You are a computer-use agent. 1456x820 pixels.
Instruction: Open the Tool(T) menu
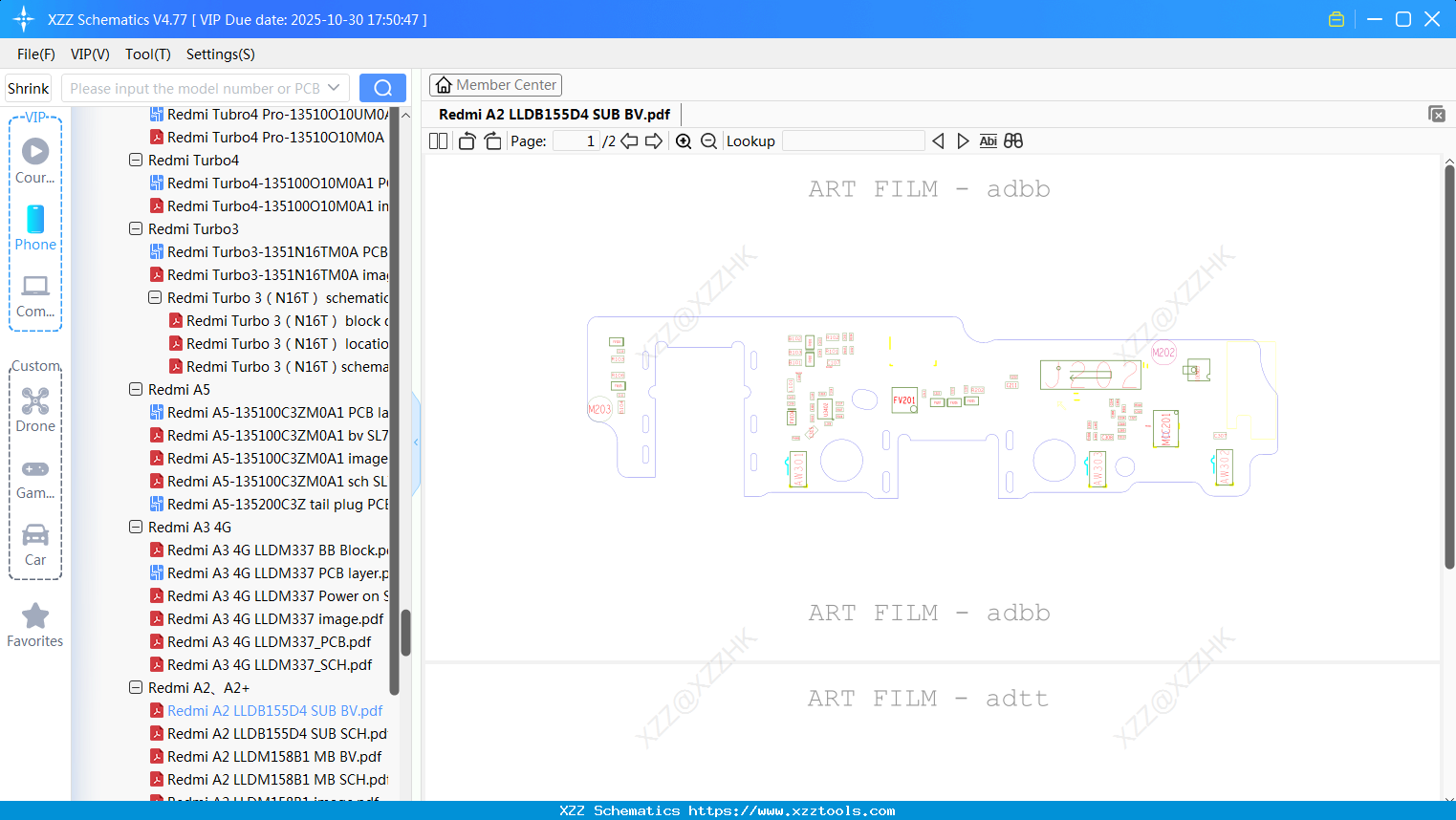point(148,54)
